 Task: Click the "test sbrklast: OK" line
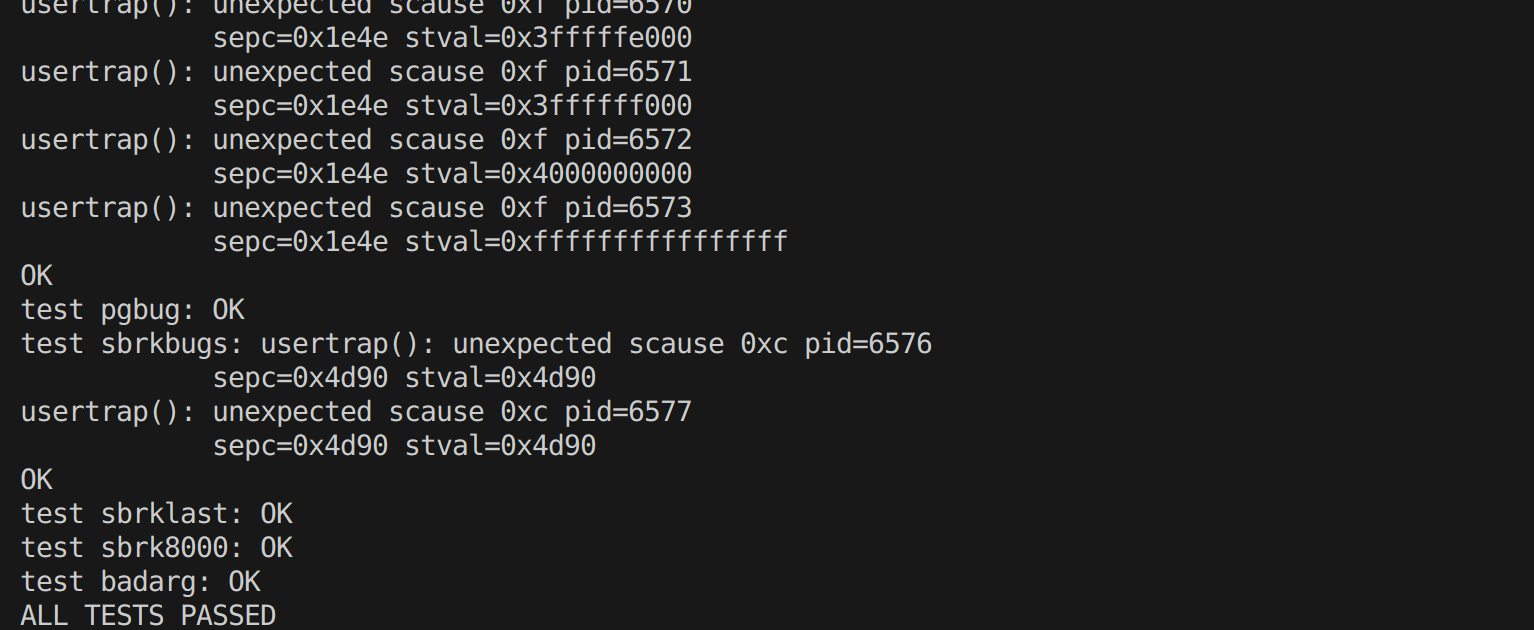[x=156, y=514]
